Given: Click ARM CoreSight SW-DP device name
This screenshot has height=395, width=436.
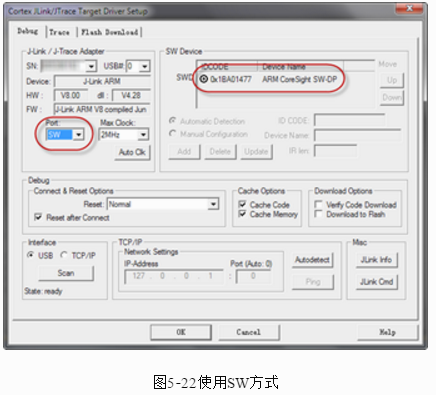Looking at the screenshot, I should pos(299,79).
